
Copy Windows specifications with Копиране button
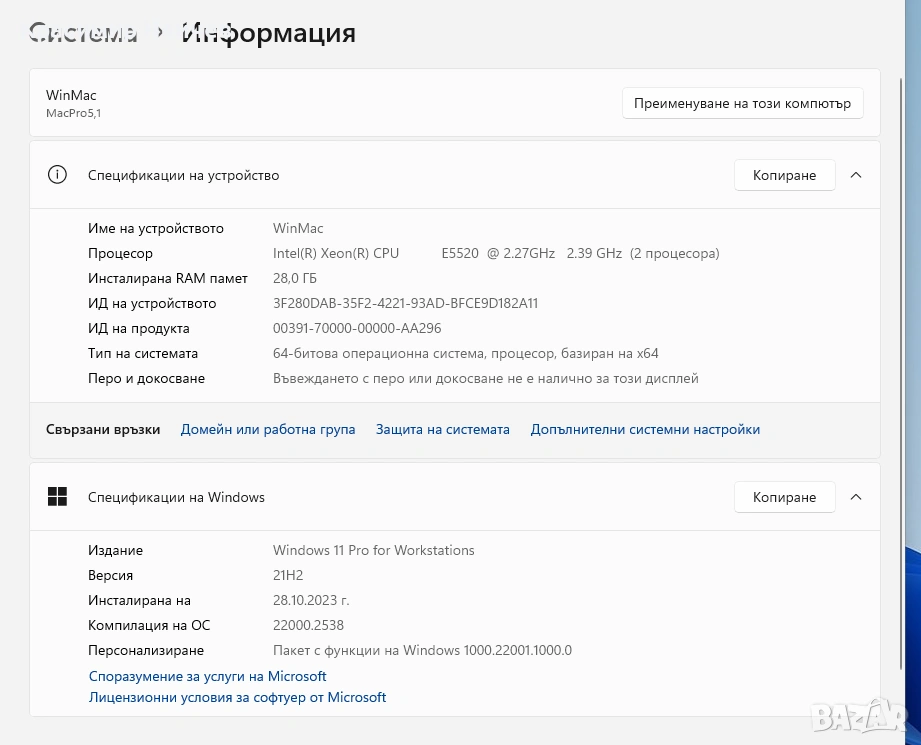pyautogui.click(x=784, y=497)
